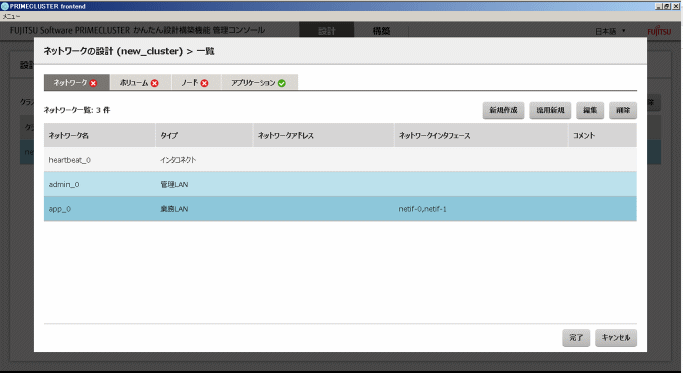
Task: Click the ネットワークインタフェース column header
Action: tap(481, 135)
